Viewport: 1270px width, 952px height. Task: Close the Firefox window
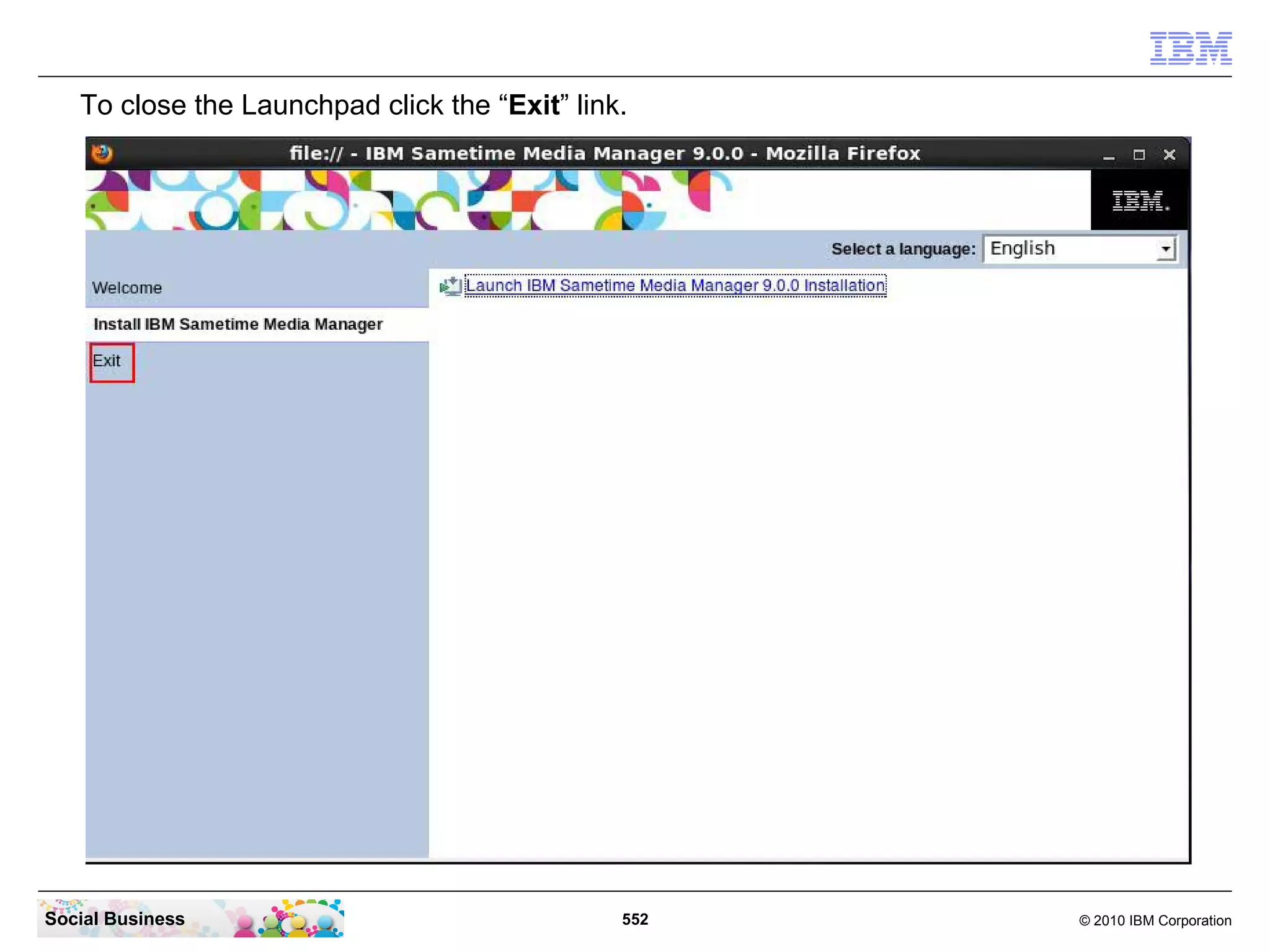[1170, 155]
